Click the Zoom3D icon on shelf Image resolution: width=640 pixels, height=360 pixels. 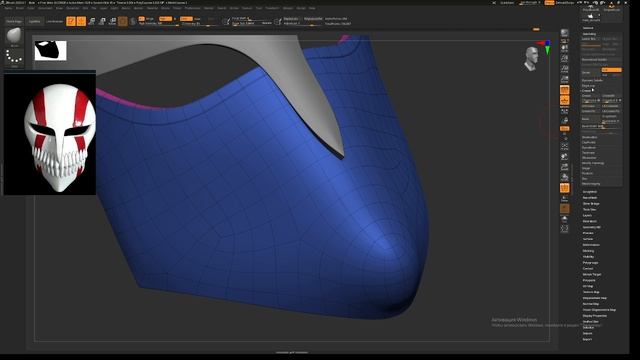(x=564, y=167)
